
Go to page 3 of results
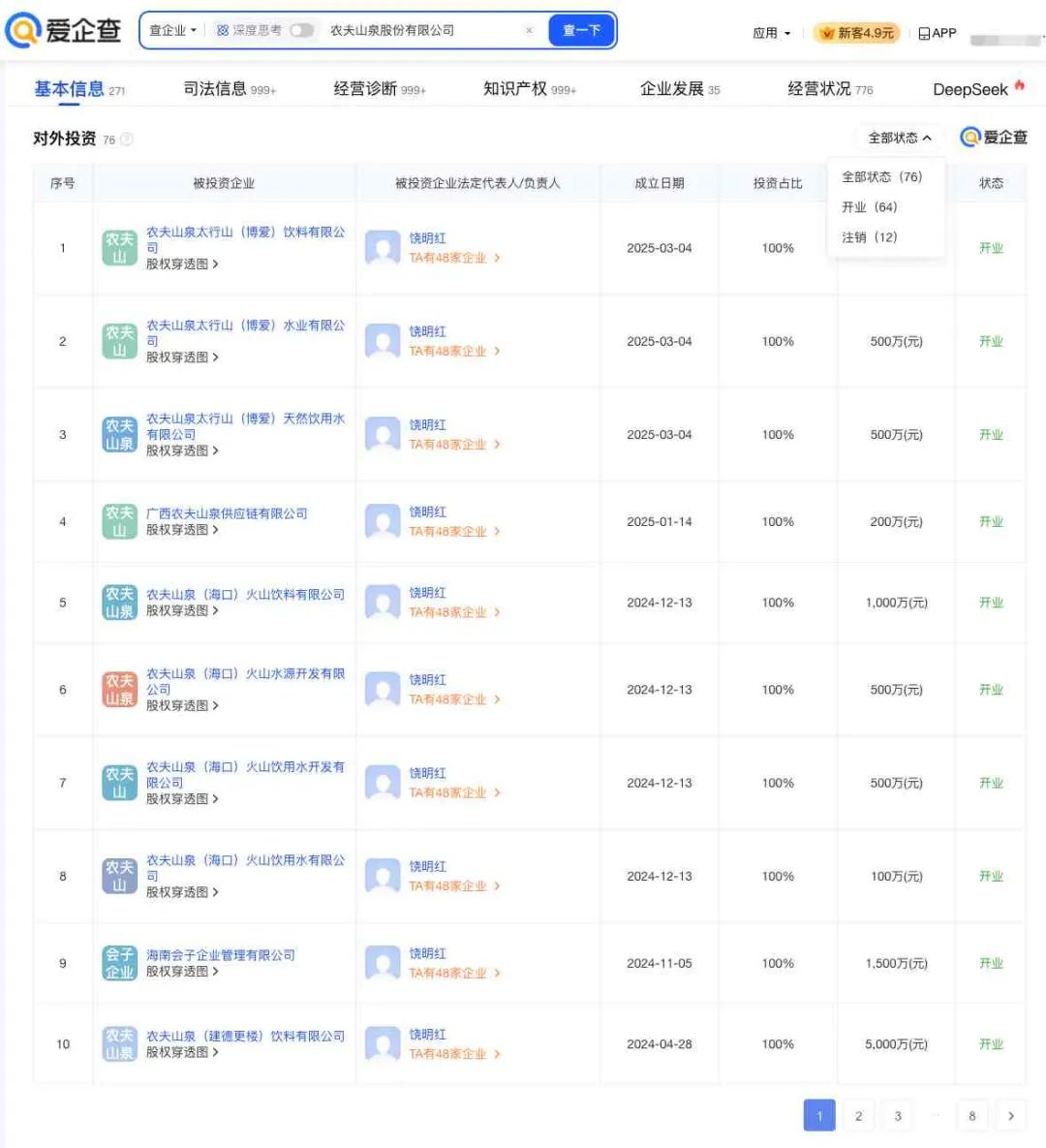[898, 1116]
